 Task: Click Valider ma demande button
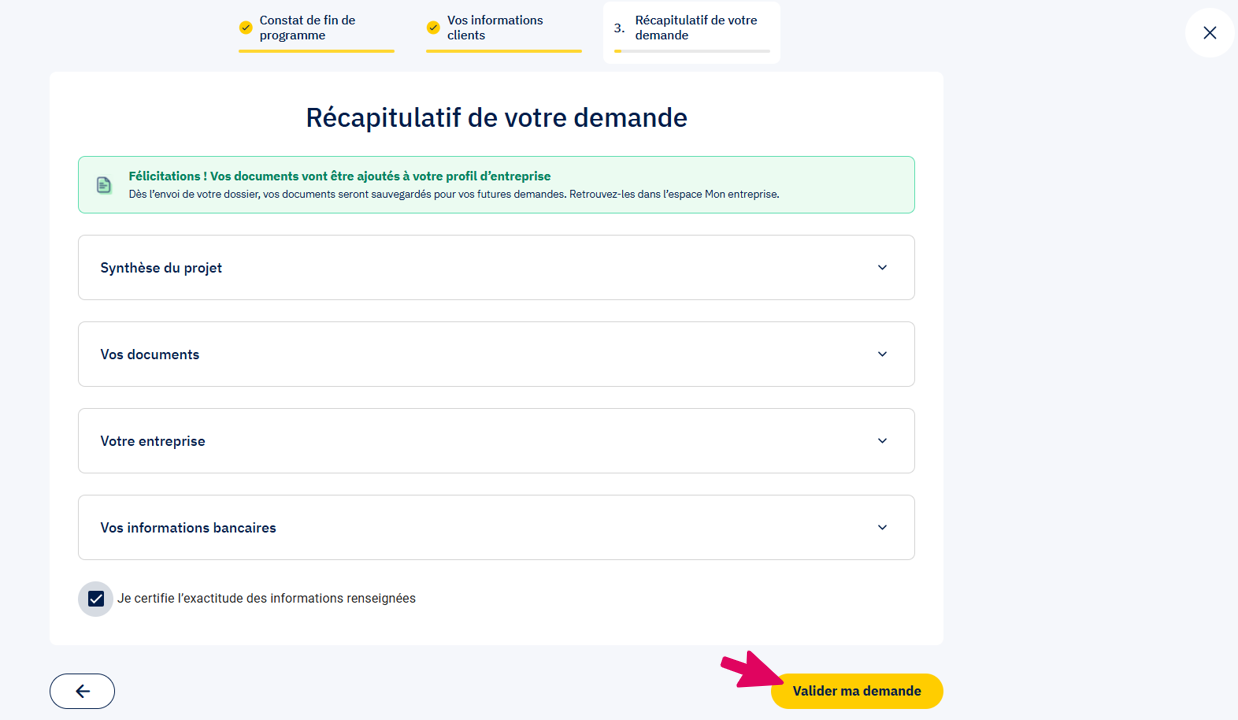(x=856, y=691)
